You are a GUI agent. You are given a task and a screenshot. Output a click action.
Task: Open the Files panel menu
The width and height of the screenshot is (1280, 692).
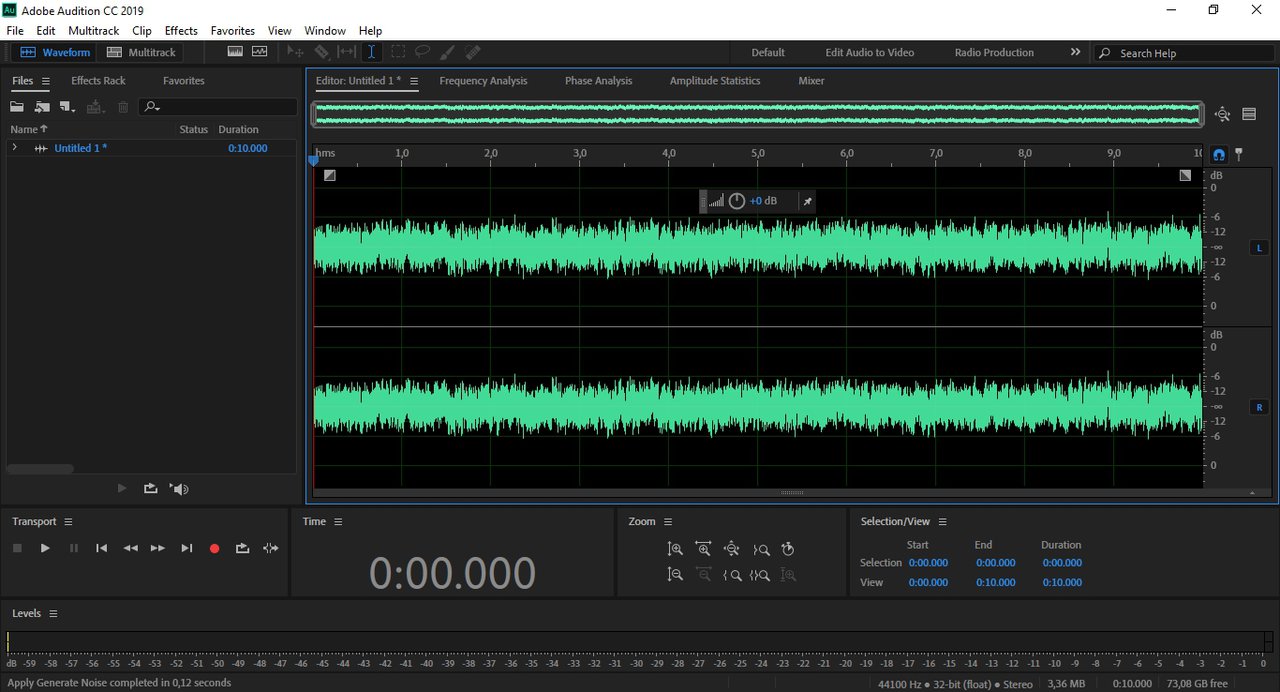(x=46, y=81)
